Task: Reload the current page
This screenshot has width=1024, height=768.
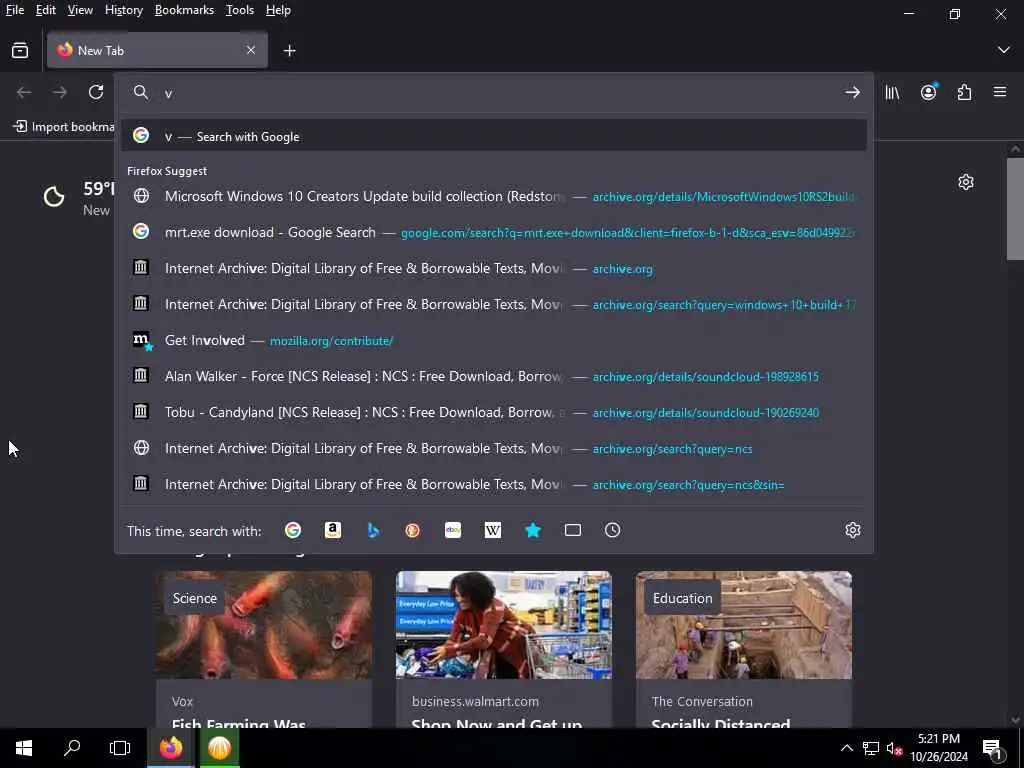Action: (96, 92)
